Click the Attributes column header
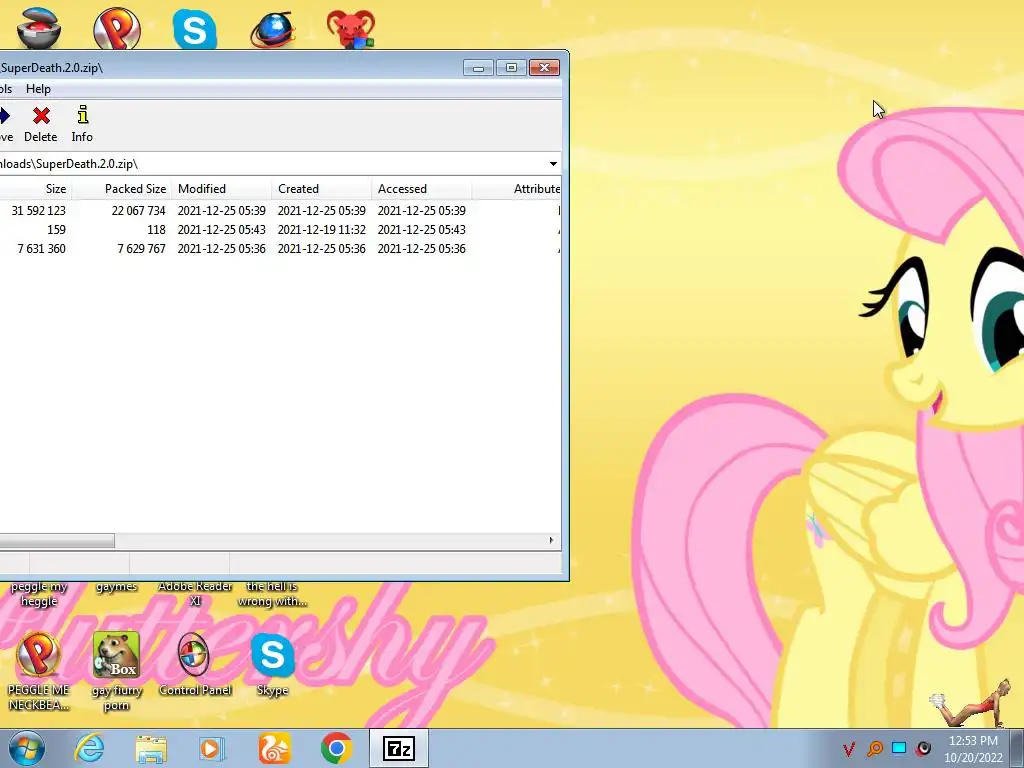1024x768 pixels. point(517,189)
